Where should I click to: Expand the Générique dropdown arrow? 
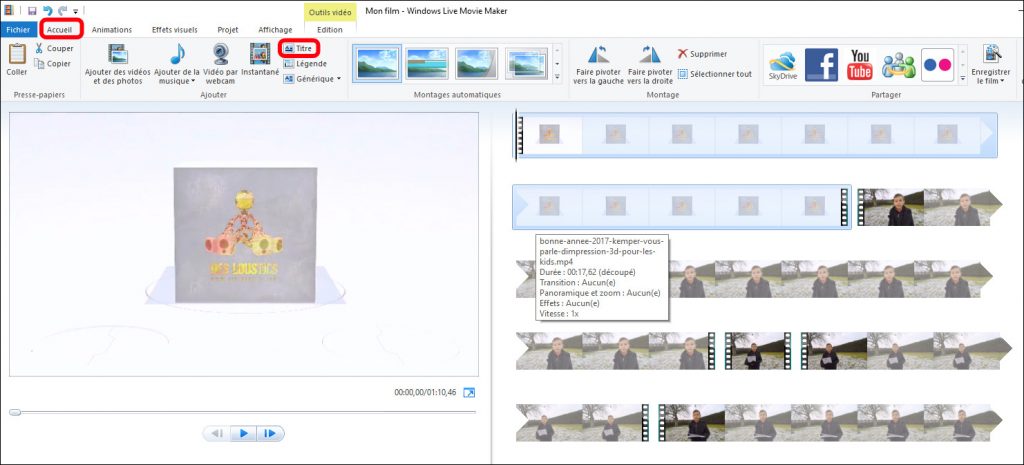tap(339, 79)
